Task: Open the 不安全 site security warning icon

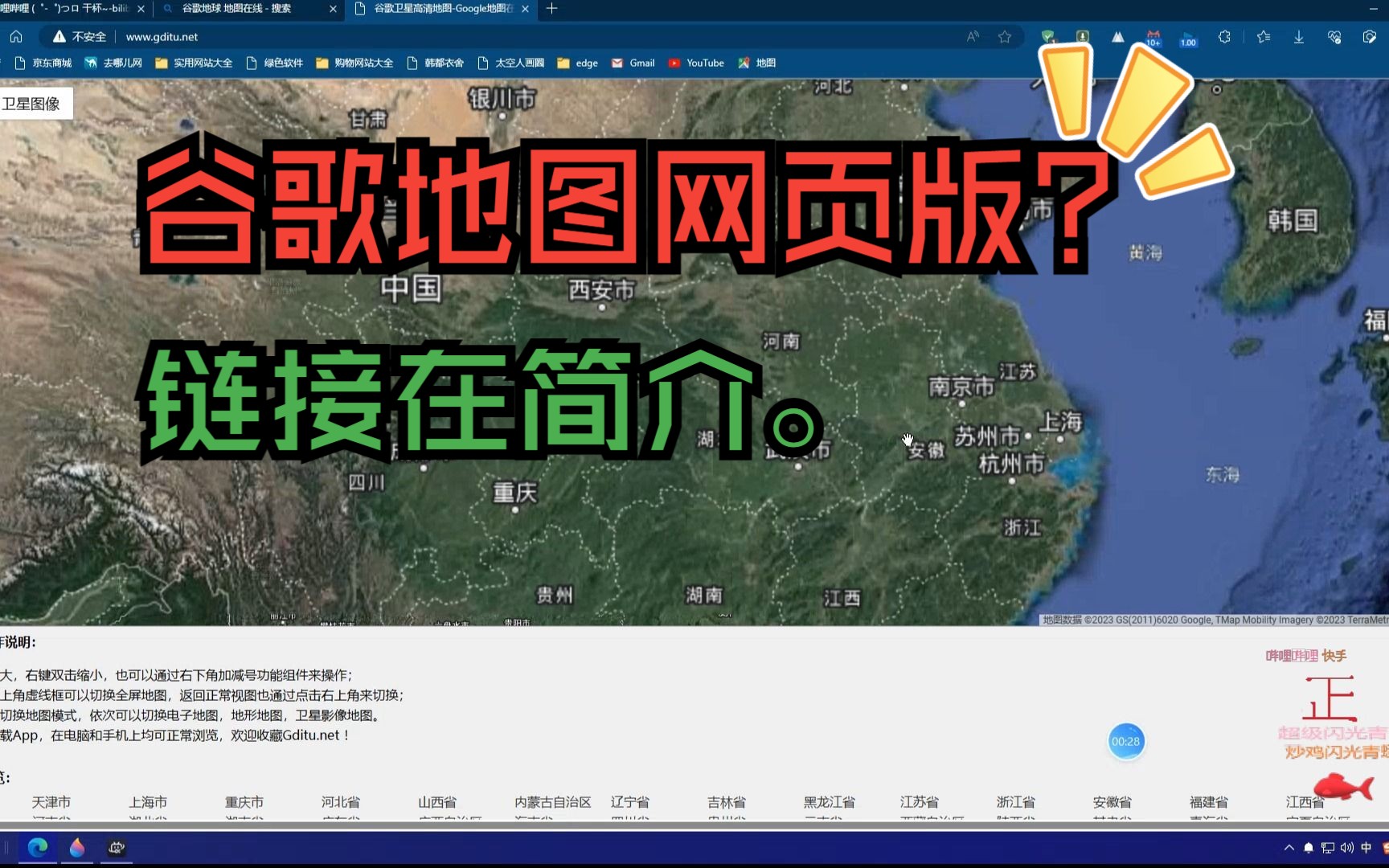Action: pos(59,37)
